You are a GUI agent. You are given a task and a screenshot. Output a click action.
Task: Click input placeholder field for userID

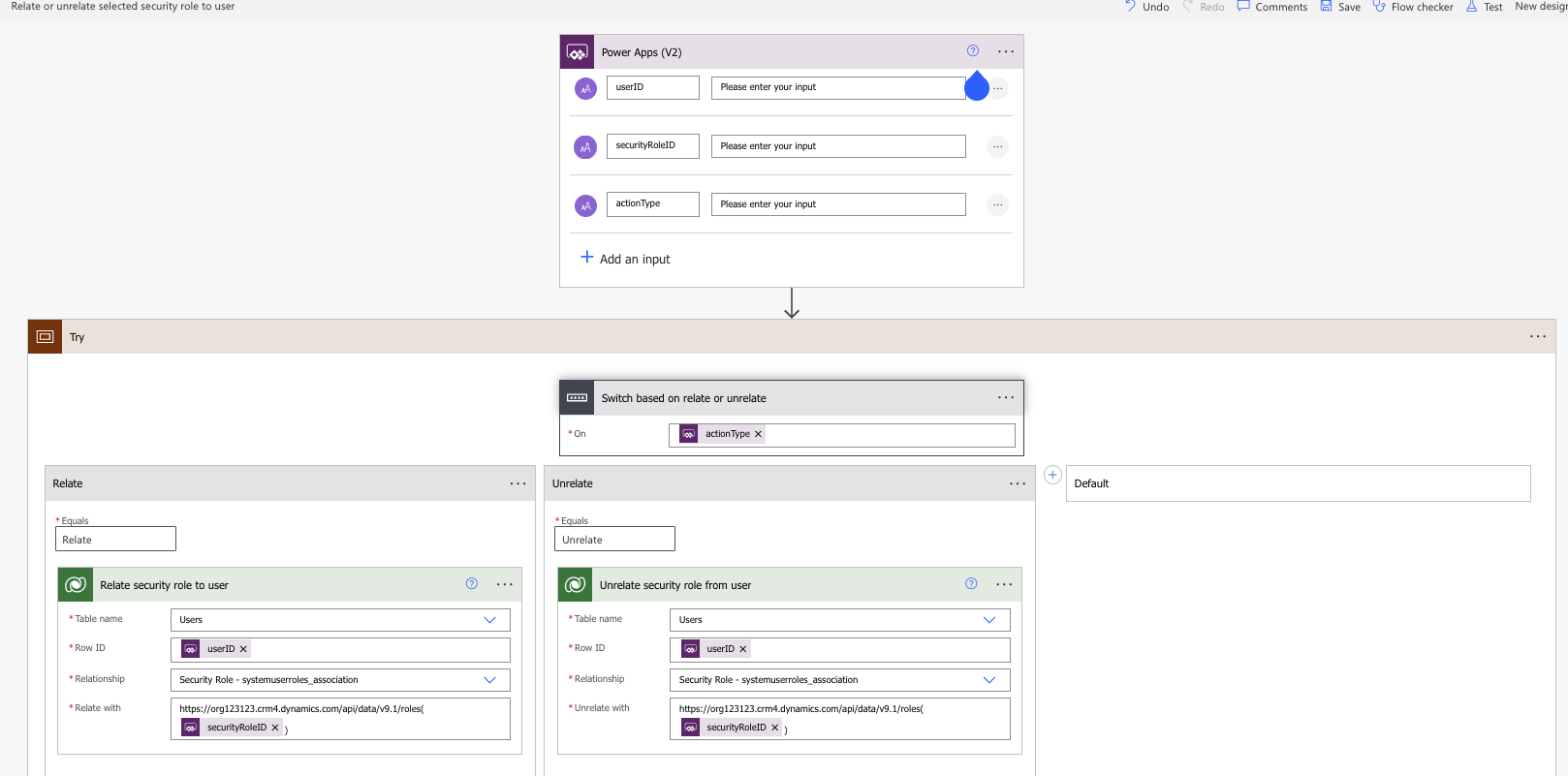click(x=838, y=88)
